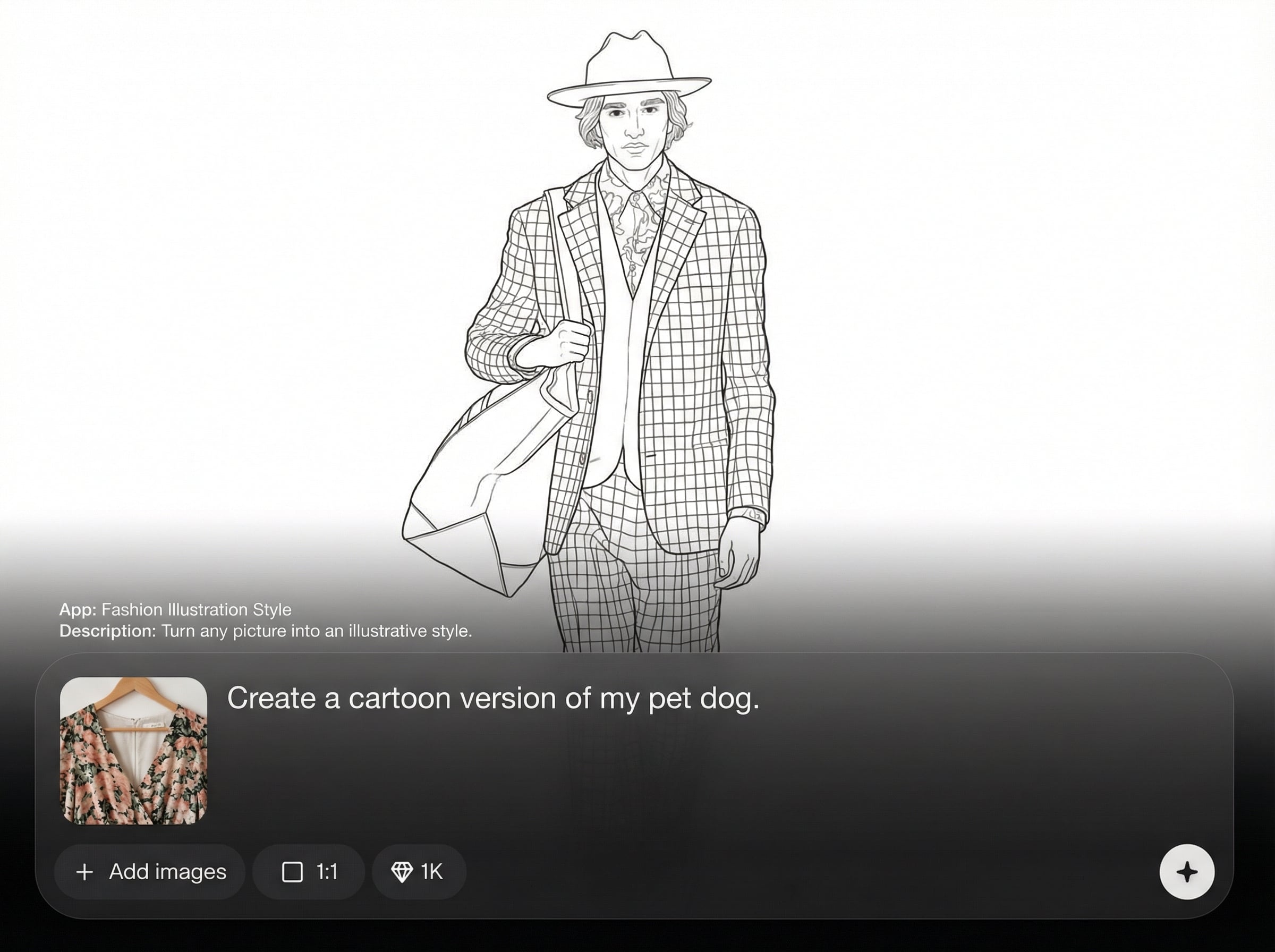Image resolution: width=1275 pixels, height=952 pixels.
Task: Click the diamond quality icon
Action: coord(402,872)
